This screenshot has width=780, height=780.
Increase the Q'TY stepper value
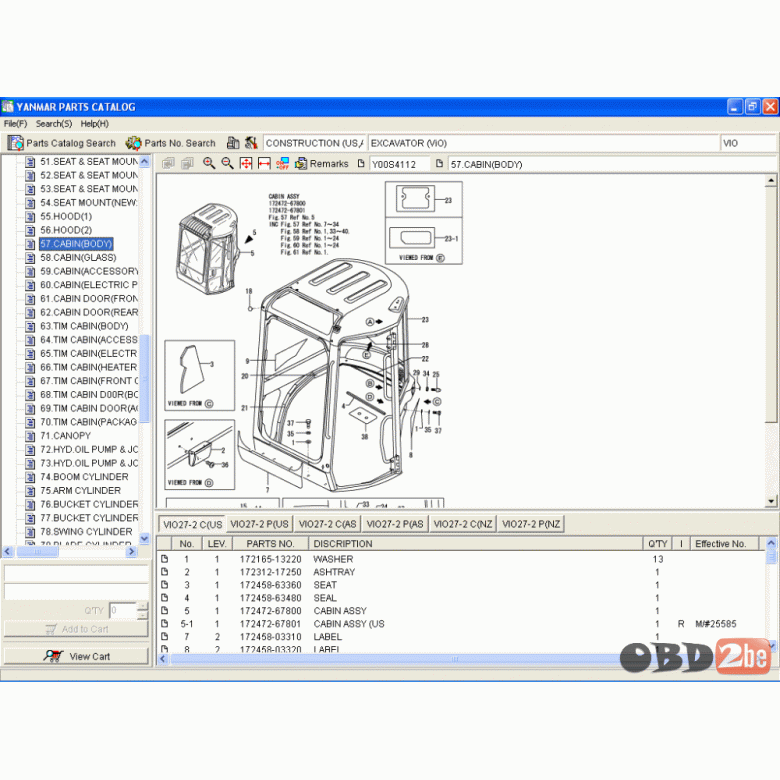point(142,606)
